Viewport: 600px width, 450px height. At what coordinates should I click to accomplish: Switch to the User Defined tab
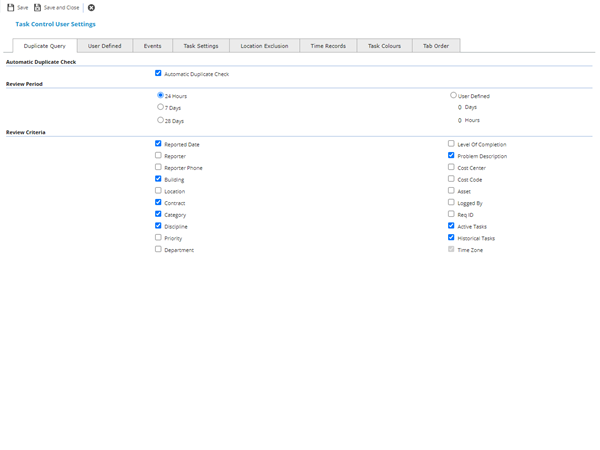pos(104,46)
